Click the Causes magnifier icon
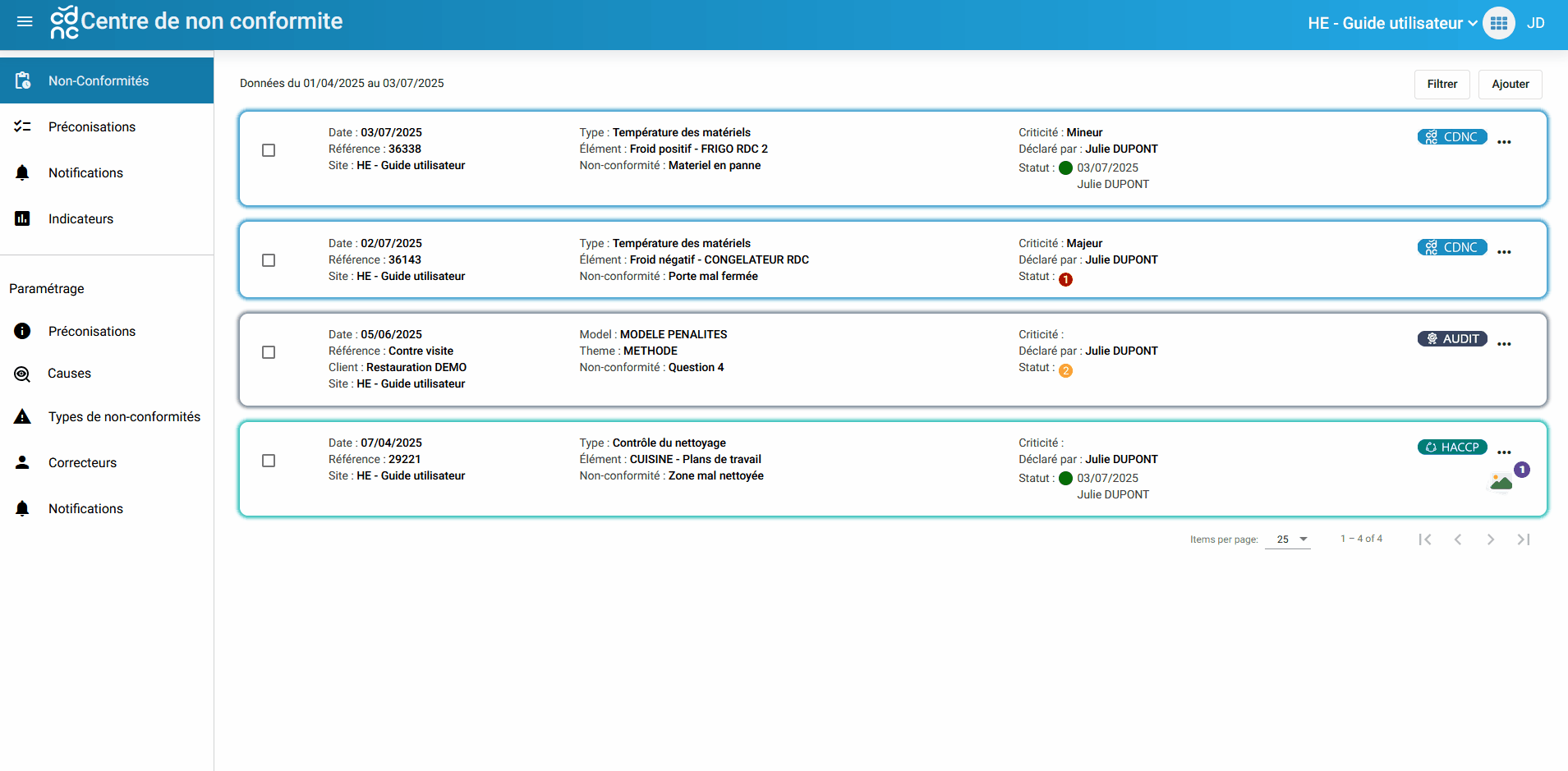This screenshot has height=771, width=1568. 22,374
